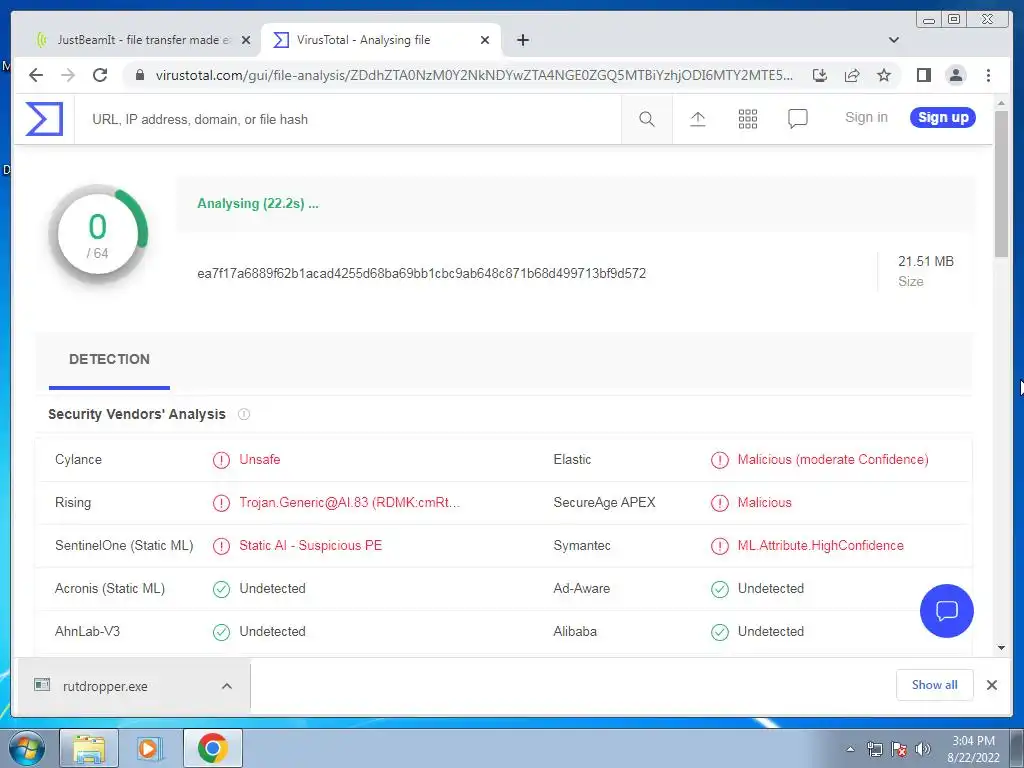Click SentinelOne Static AI - Suspicious PE result
1024x768 pixels.
pos(310,546)
